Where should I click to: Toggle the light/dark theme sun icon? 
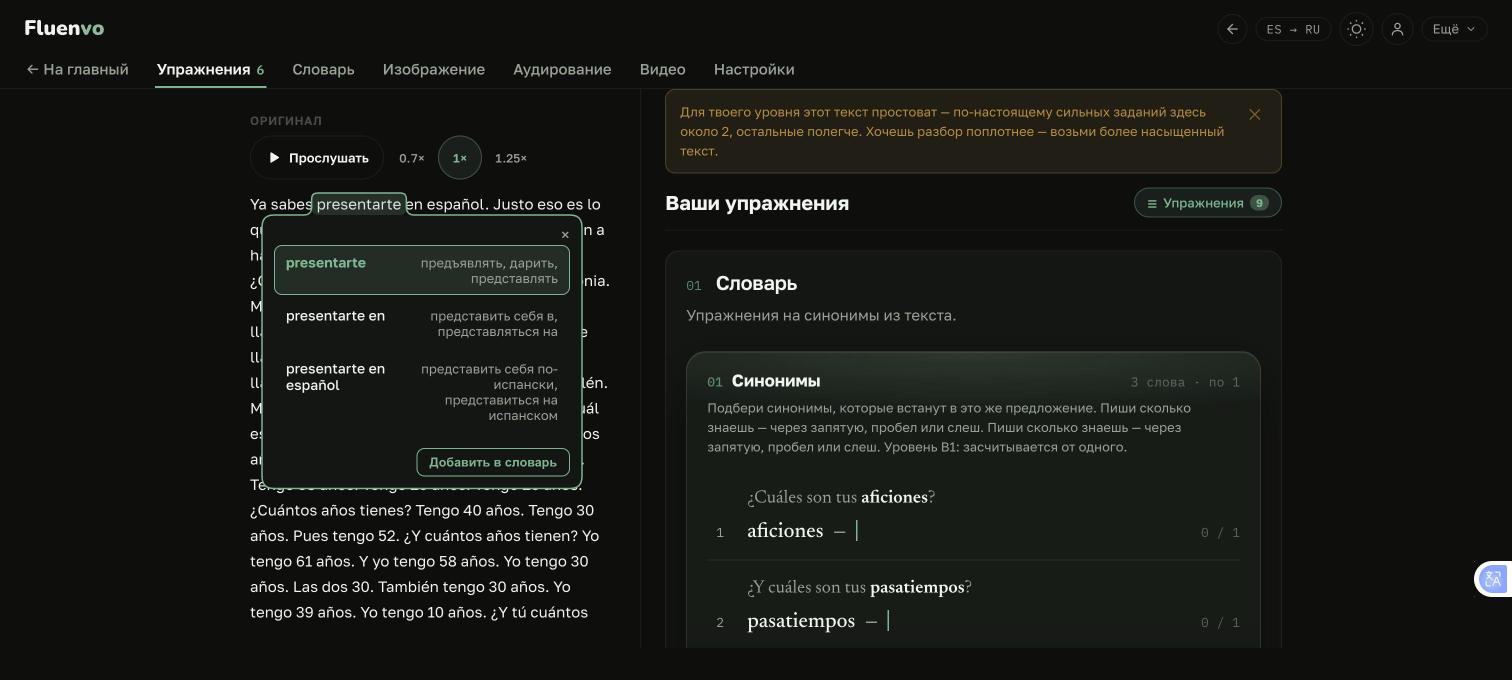click(x=1356, y=29)
